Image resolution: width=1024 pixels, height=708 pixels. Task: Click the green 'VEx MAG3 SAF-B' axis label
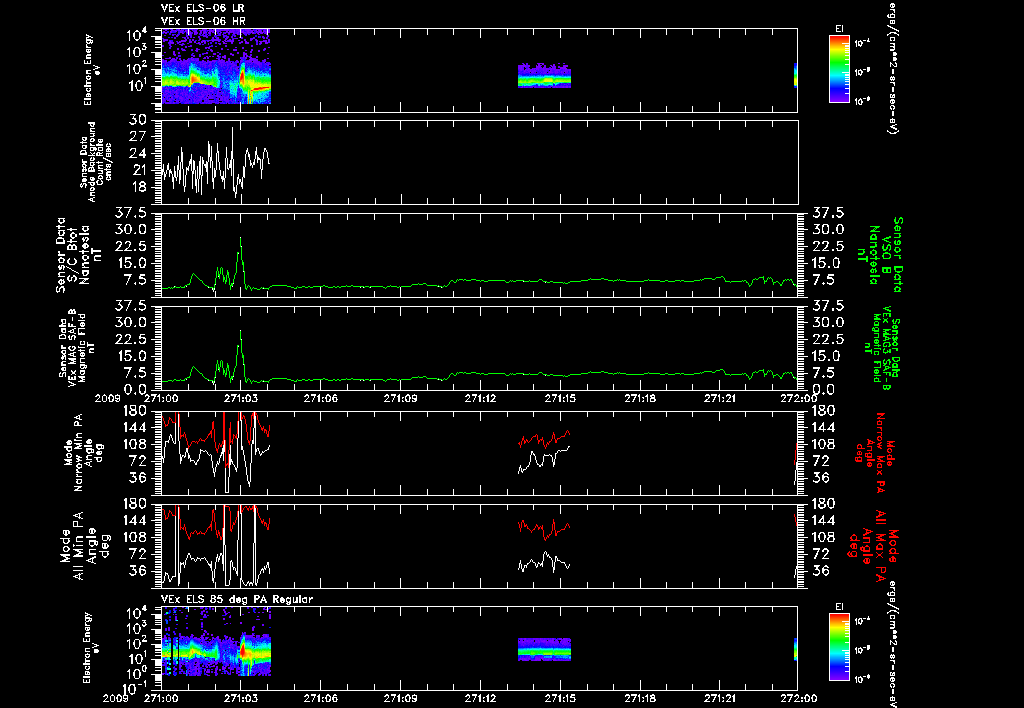pos(882,348)
